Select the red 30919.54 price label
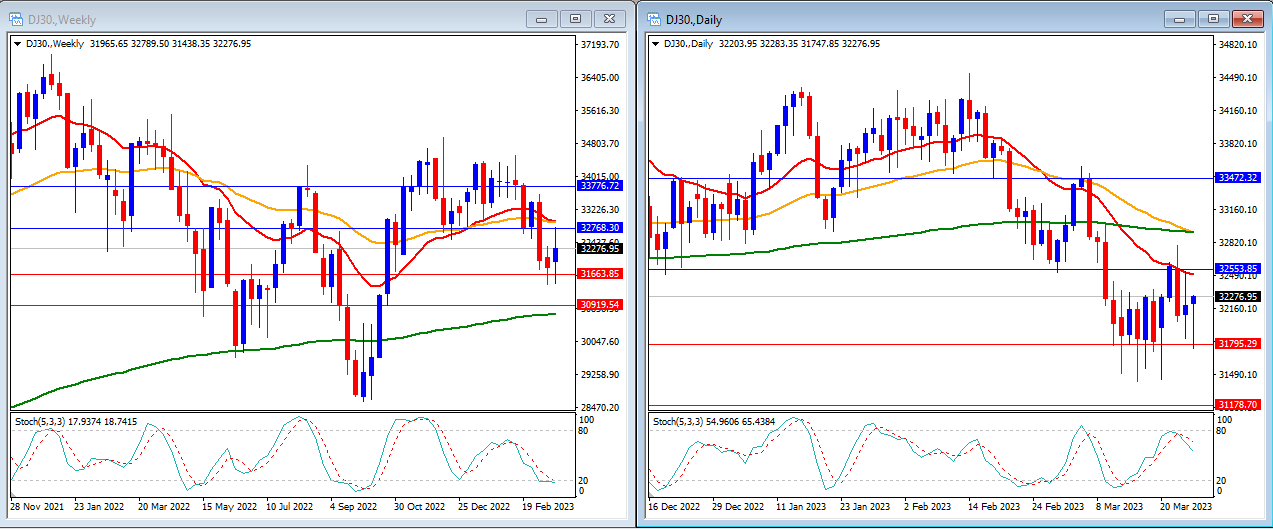 [600, 305]
